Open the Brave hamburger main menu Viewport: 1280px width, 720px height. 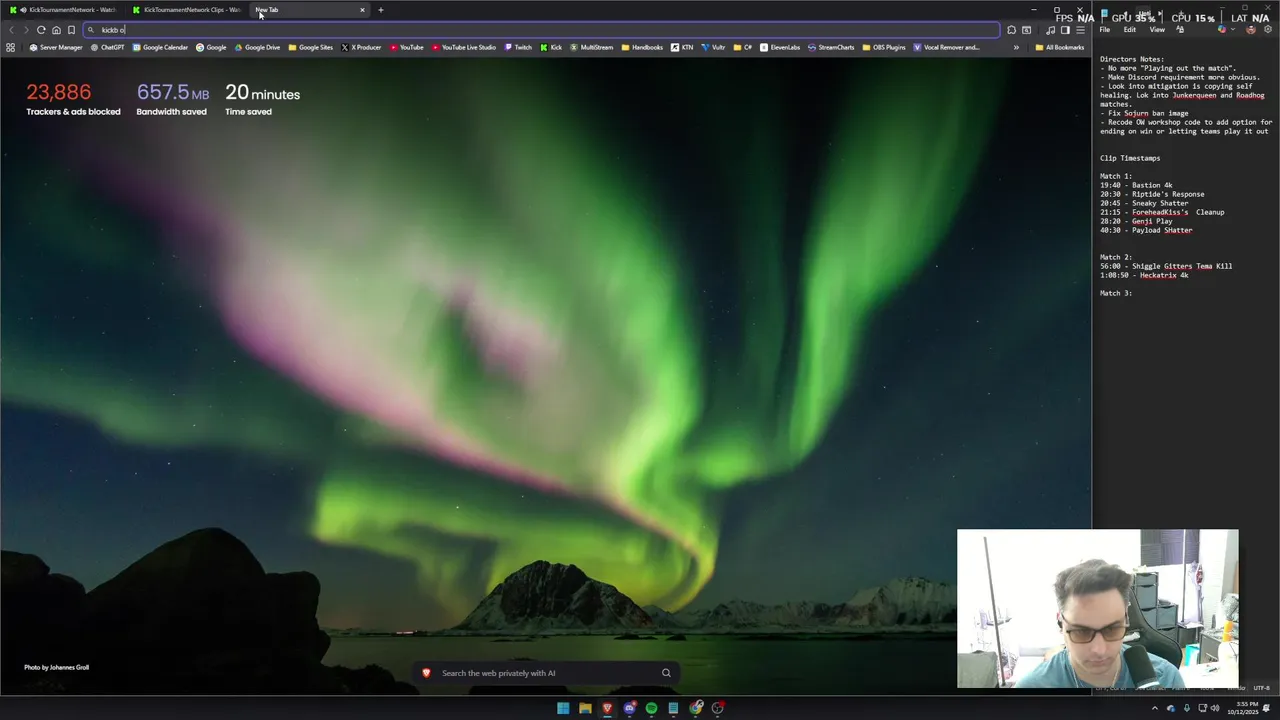pyautogui.click(x=1080, y=30)
